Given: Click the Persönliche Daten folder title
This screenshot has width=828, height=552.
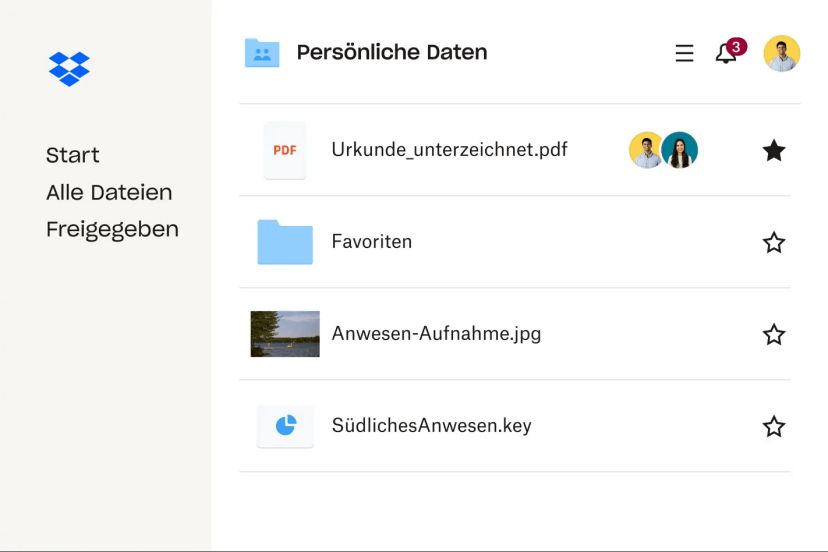Looking at the screenshot, I should tap(392, 53).
